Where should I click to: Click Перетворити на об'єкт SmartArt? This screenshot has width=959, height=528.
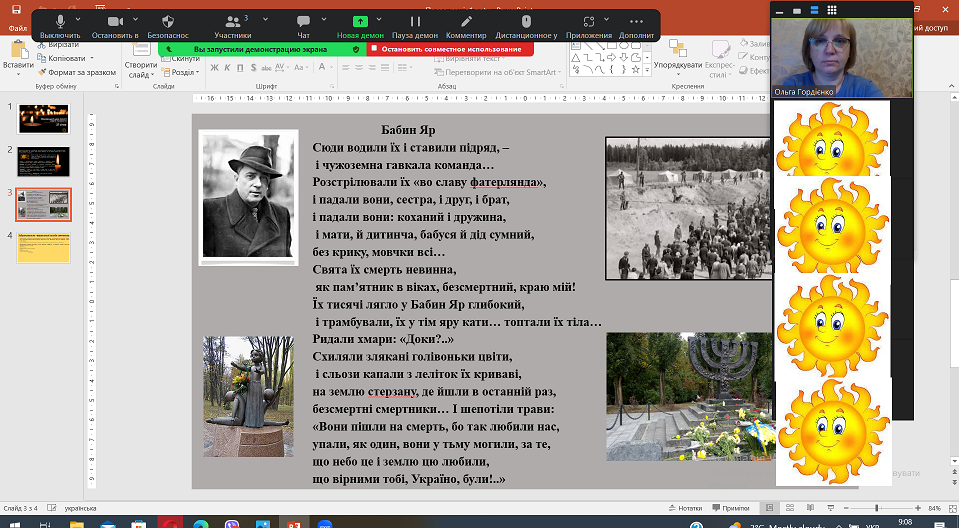click(497, 72)
